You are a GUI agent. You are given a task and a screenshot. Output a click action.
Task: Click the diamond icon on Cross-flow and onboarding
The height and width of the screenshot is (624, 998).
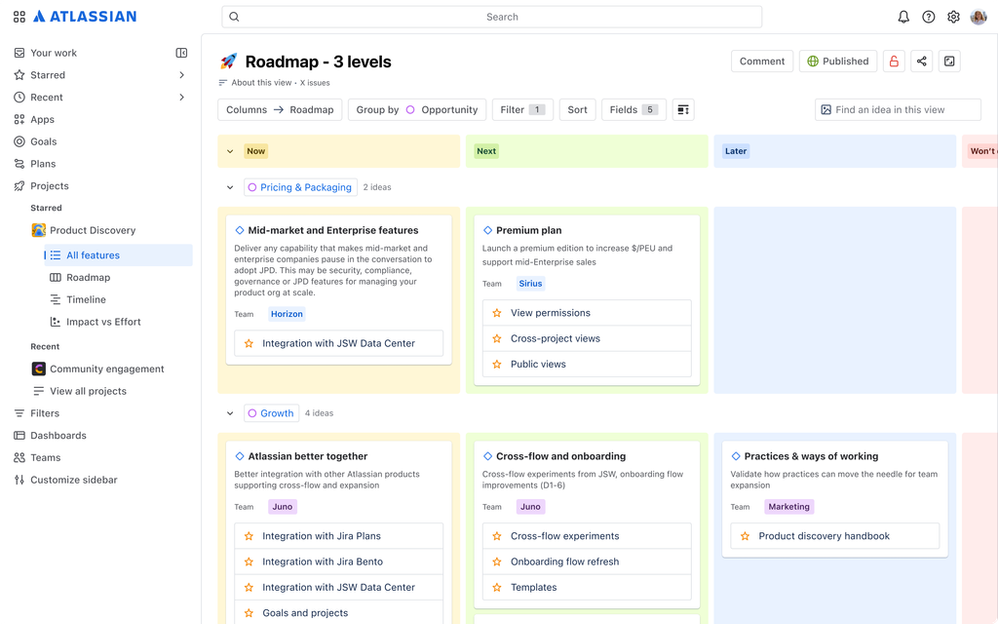coord(488,456)
